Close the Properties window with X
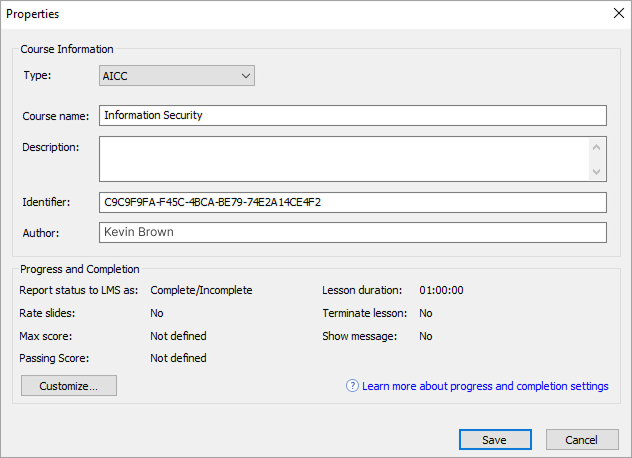The image size is (632, 458). 617,14
